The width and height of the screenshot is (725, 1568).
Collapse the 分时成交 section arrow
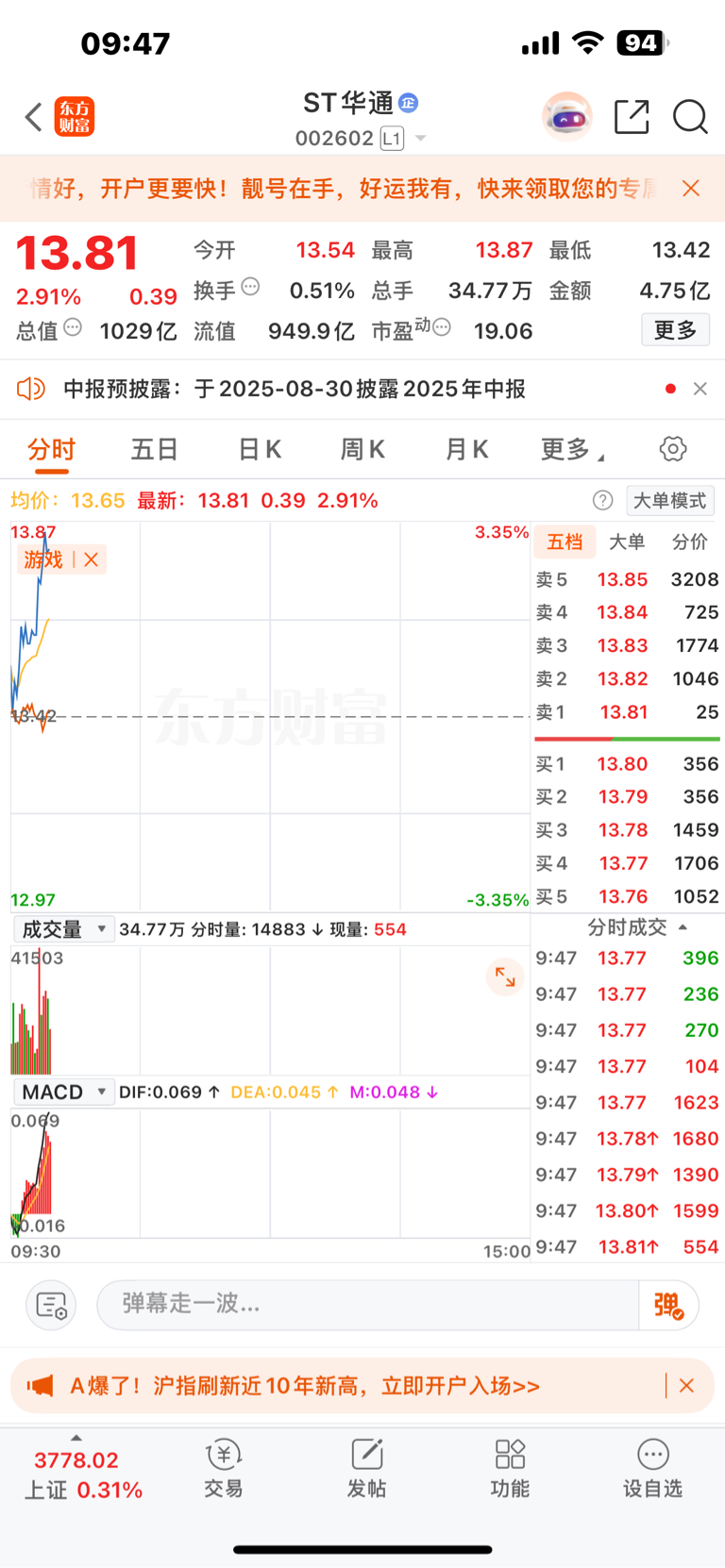683,927
